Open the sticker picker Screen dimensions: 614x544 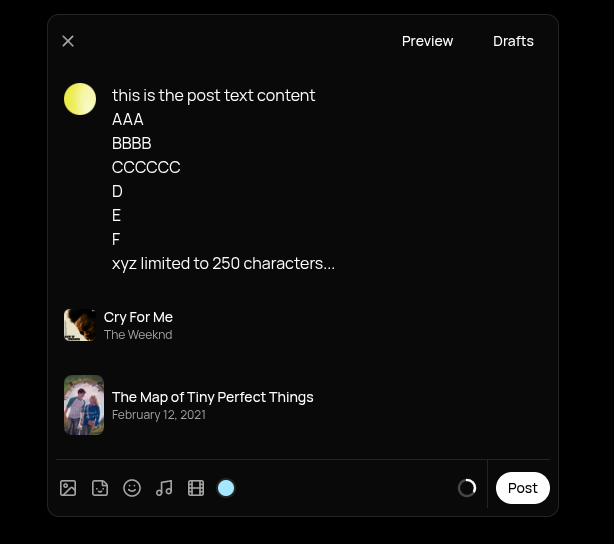click(100, 488)
